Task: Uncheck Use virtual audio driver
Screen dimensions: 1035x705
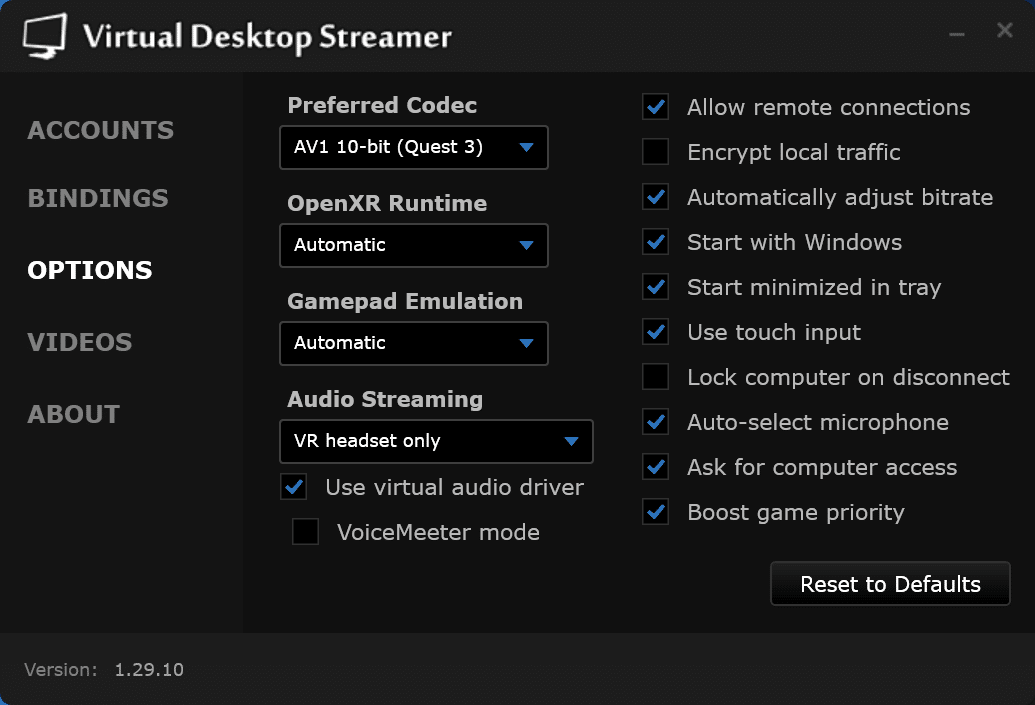Action: (294, 487)
